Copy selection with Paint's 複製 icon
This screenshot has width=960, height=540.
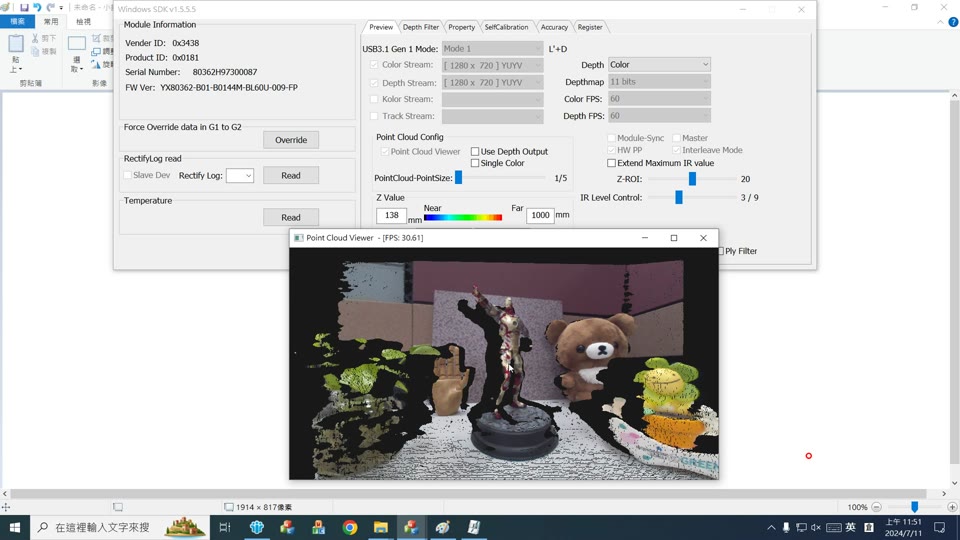(44, 51)
